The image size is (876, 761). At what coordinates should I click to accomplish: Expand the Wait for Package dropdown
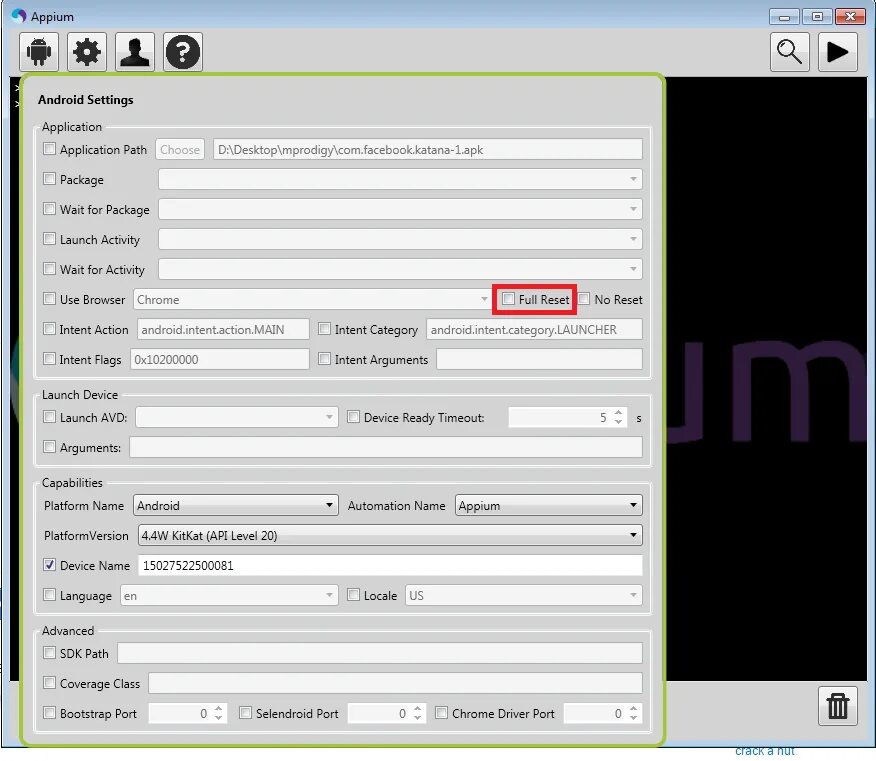point(400,210)
